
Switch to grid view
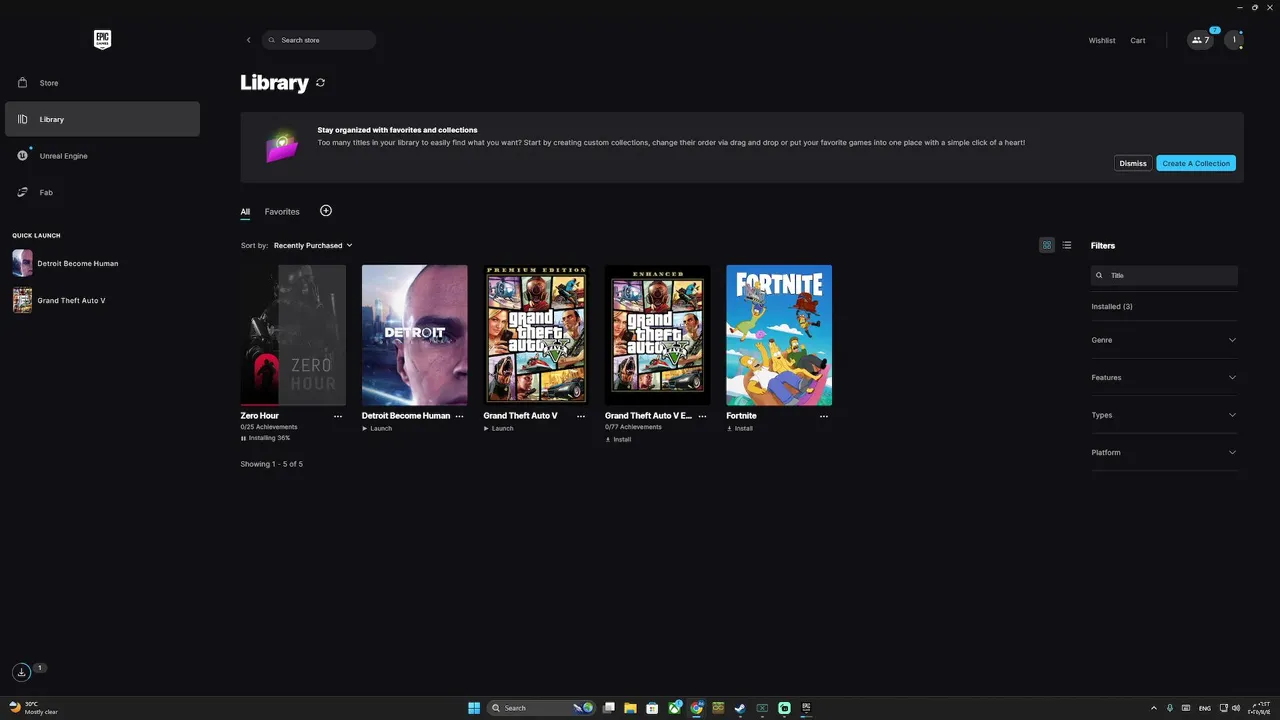point(1047,245)
